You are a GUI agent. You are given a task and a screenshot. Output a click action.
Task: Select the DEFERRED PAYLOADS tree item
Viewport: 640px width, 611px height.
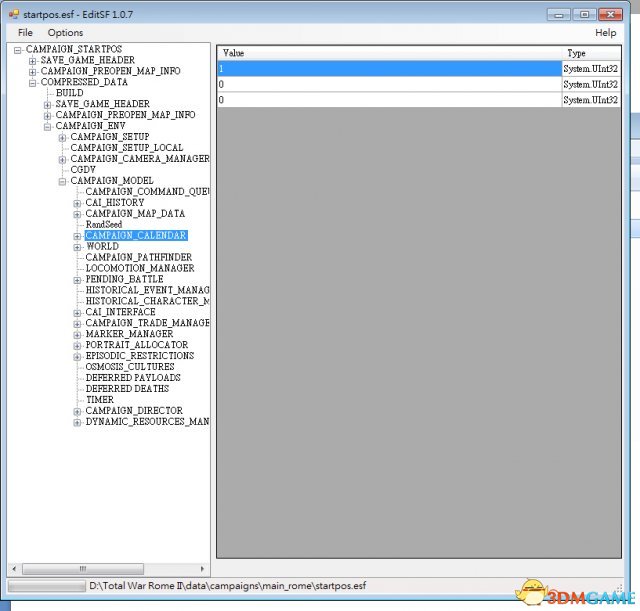click(132, 378)
